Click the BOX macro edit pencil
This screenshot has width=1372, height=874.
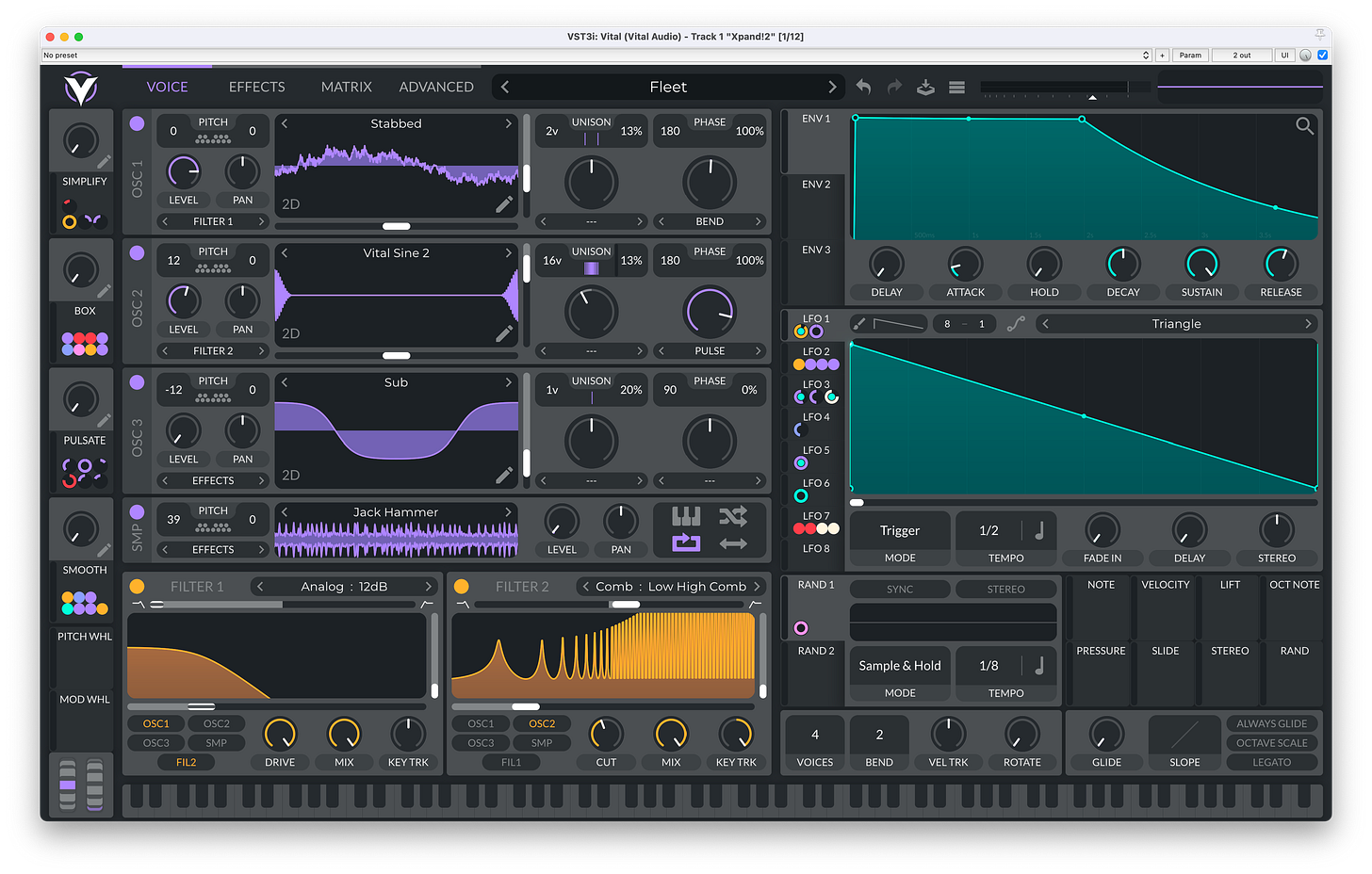click(104, 291)
